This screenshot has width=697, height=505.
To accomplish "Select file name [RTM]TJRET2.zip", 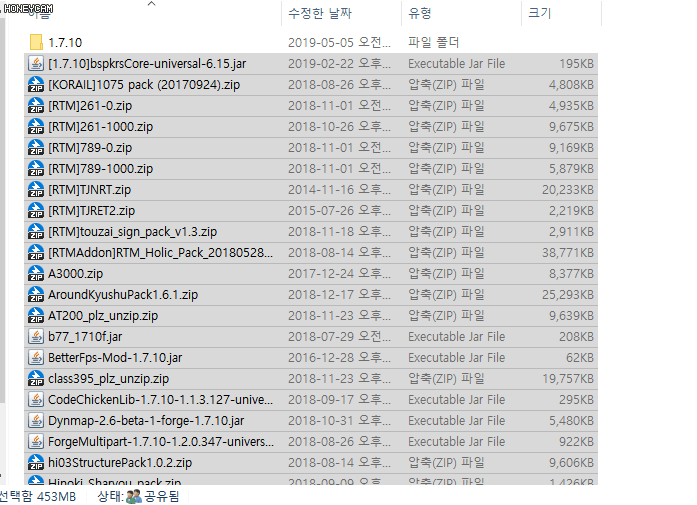I will coord(92,211).
